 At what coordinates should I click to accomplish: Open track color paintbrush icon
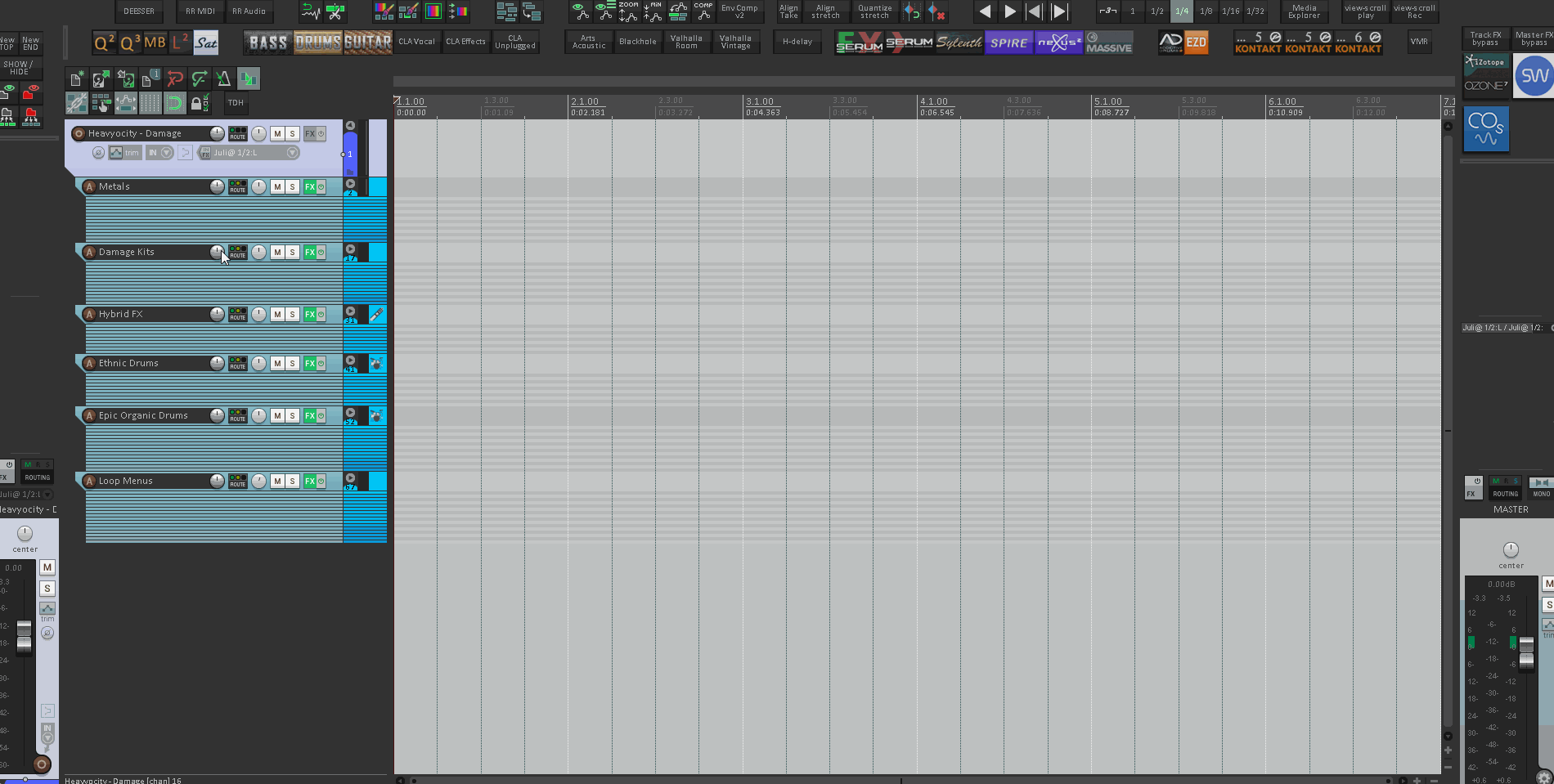384,11
